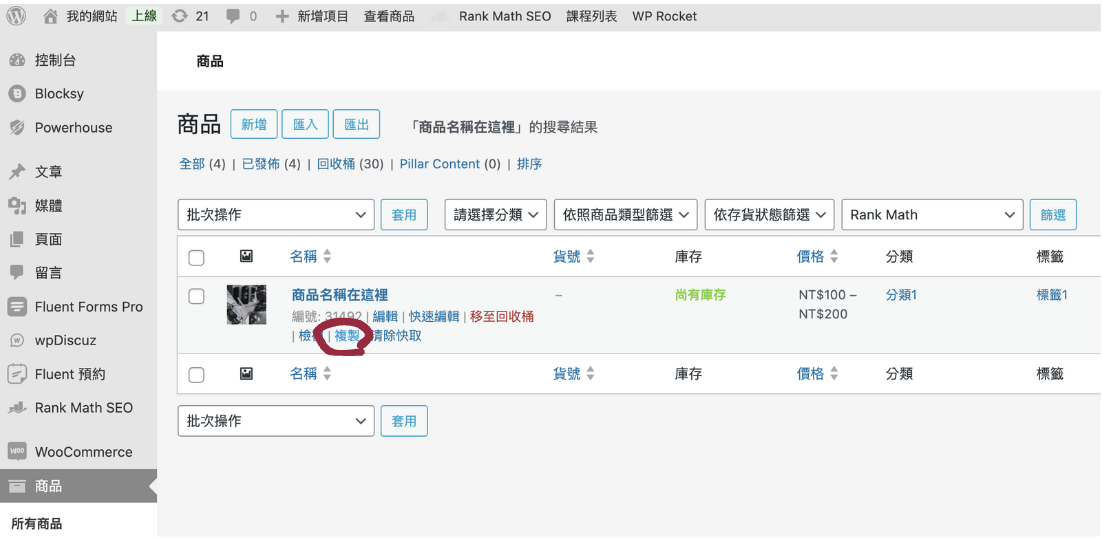Click the image column header icon in the table header
This screenshot has width=1102, height=538.
coord(246,257)
